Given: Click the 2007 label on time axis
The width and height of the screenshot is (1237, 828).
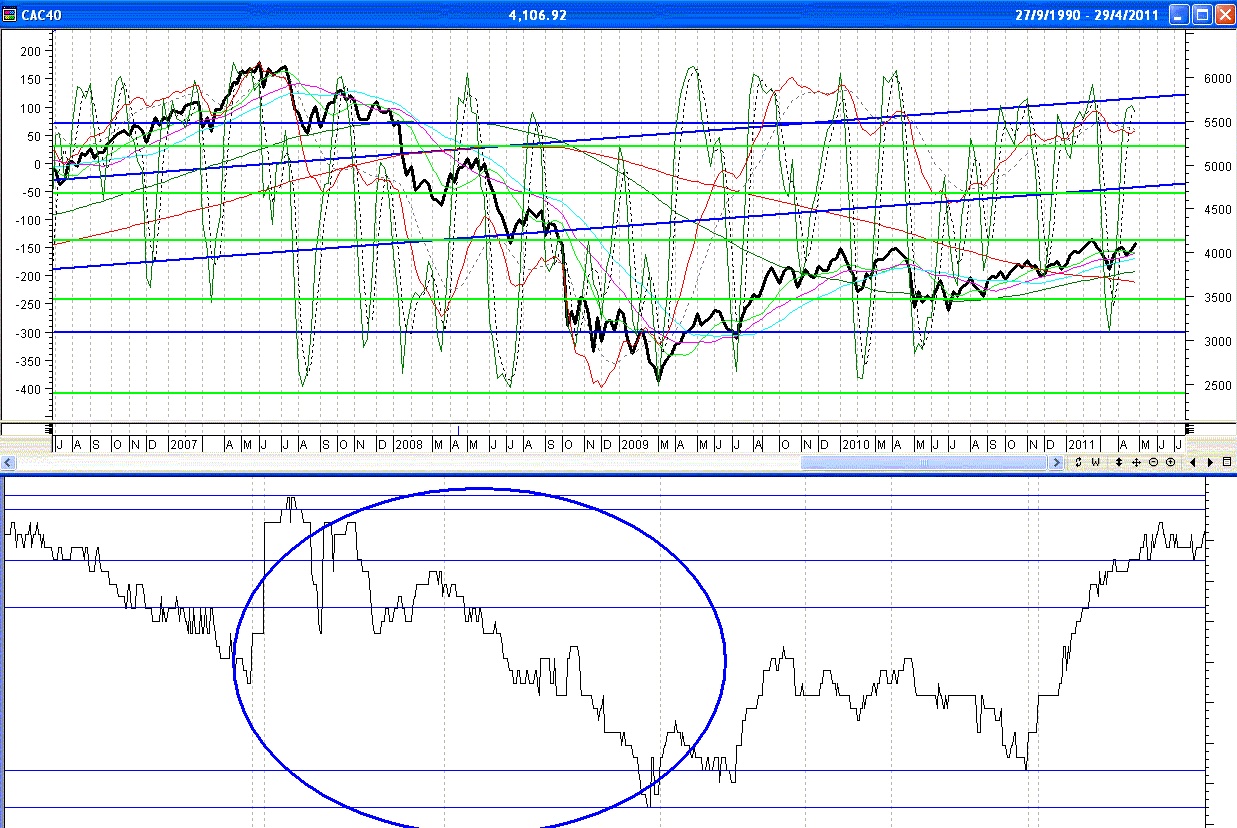Looking at the screenshot, I should [x=183, y=443].
